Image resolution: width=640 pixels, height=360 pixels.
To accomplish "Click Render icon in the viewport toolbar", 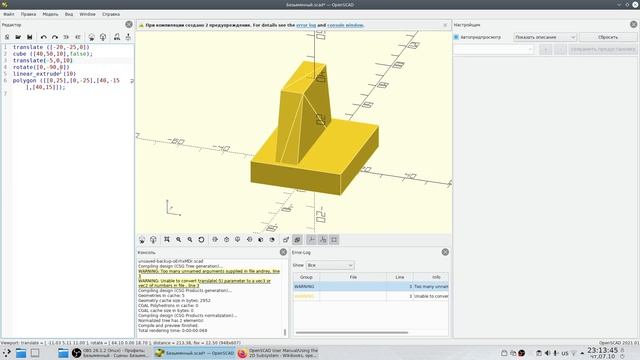I will point(153,240).
